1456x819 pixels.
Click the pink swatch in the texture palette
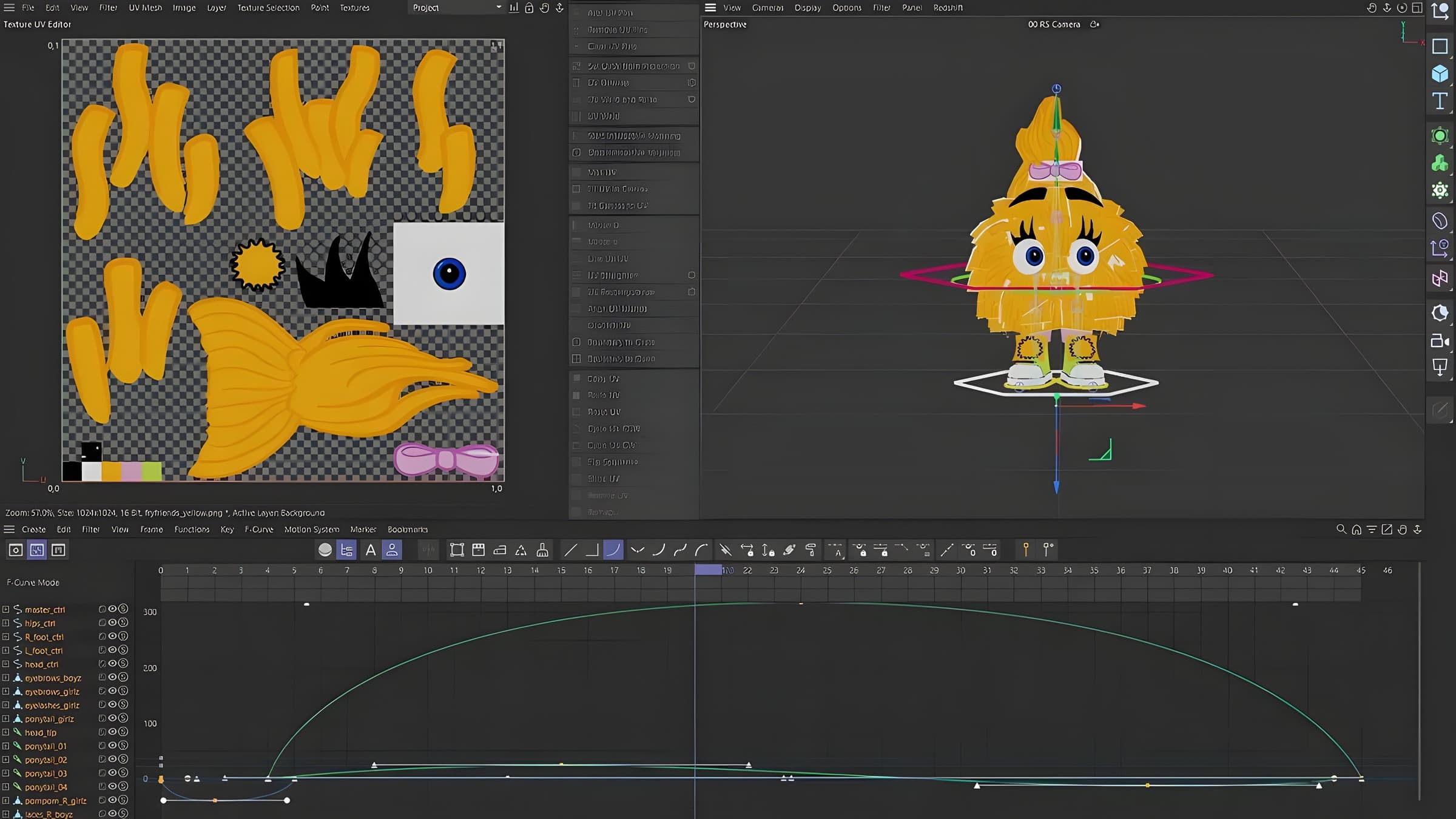132,471
